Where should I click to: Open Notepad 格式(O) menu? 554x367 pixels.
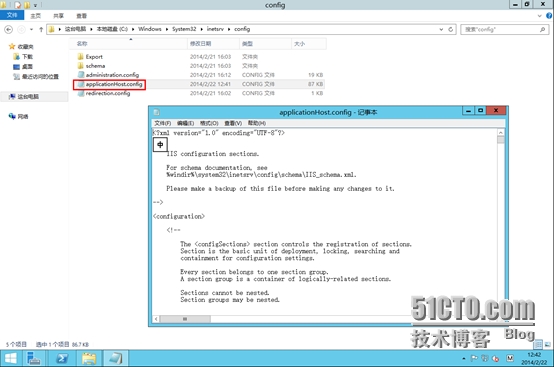click(209, 123)
